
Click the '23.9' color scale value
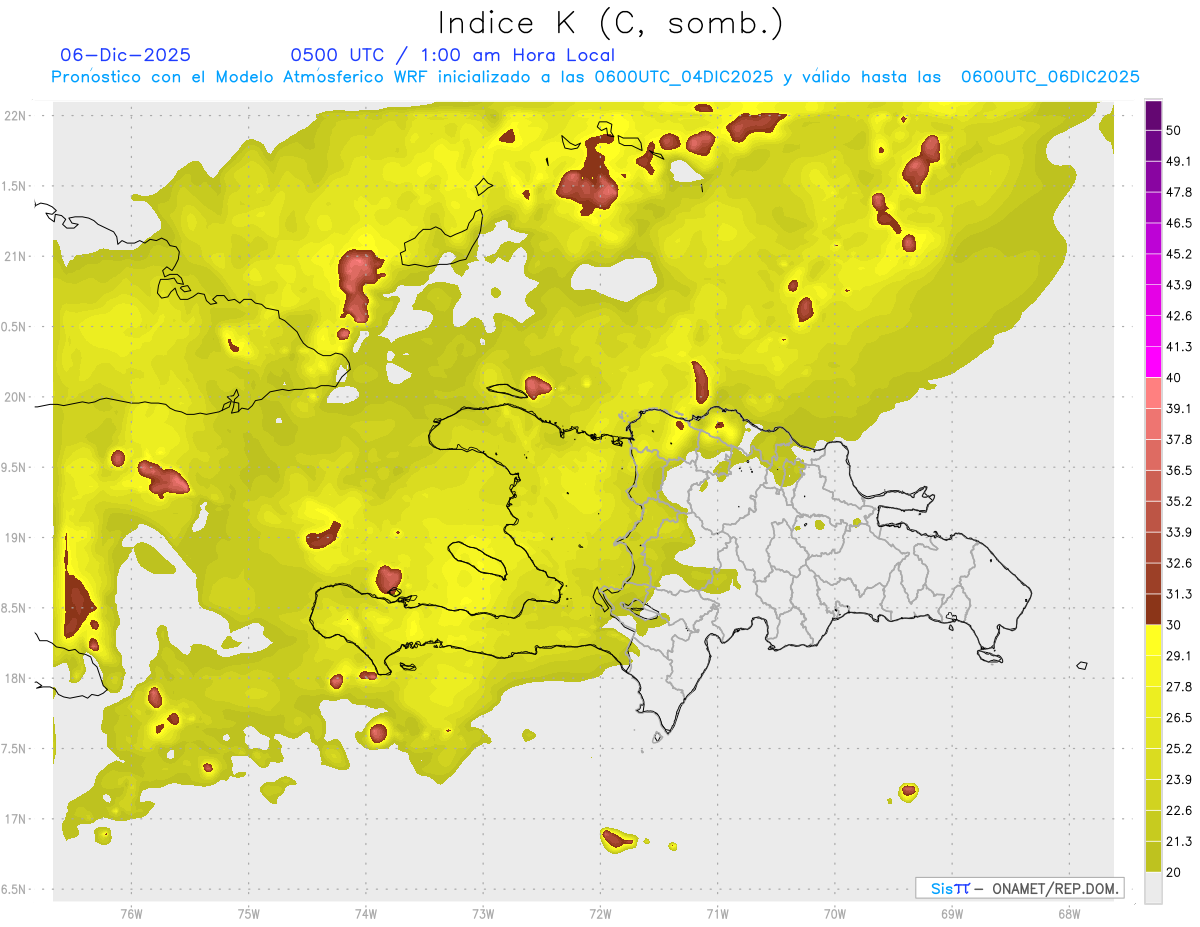tap(1178, 780)
